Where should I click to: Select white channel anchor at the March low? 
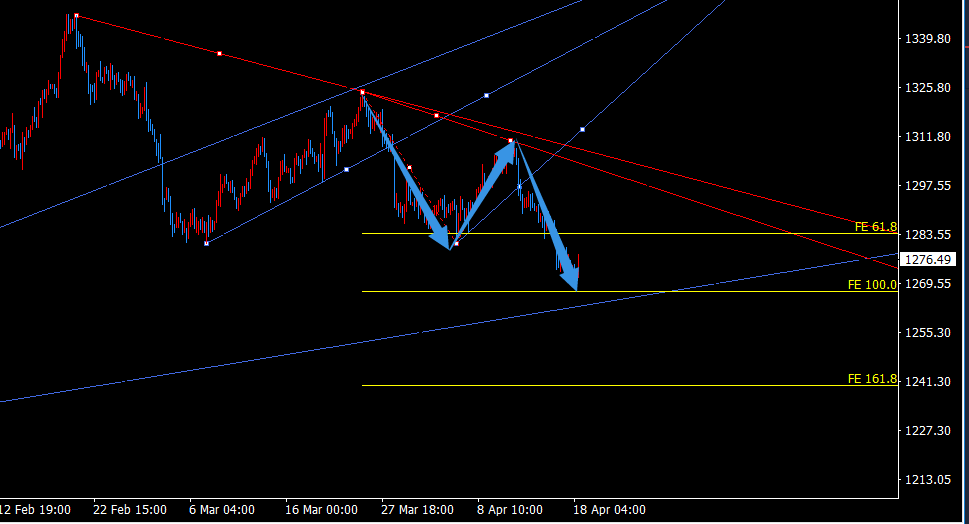point(206,243)
